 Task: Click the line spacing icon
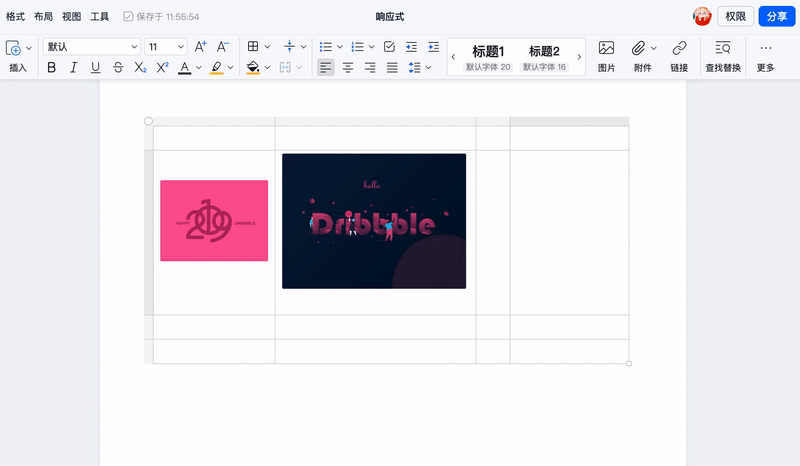[x=414, y=67]
